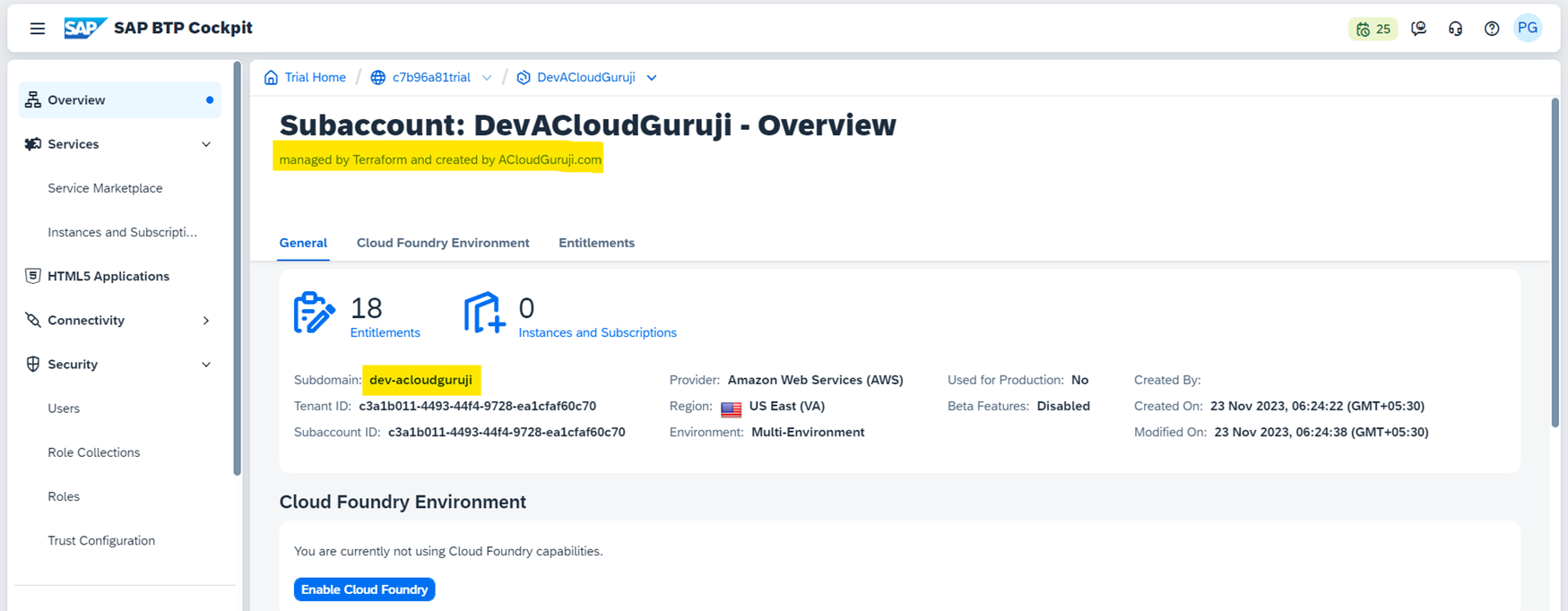
Task: Open the DevACloudGuruji breadcrumb dropdown arrow
Action: point(652,78)
